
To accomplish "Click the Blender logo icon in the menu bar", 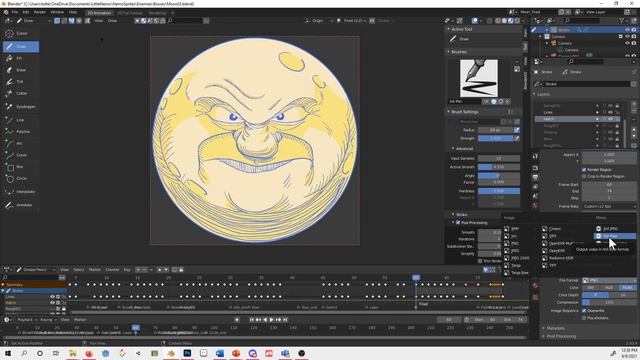I will pos(6,12).
